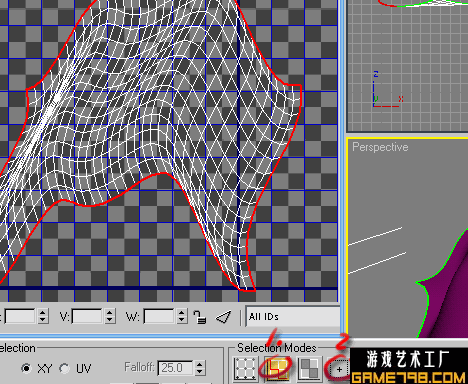This screenshot has width=468, height=384.
Task: Select the UV soft selection radio
Action: [64, 368]
